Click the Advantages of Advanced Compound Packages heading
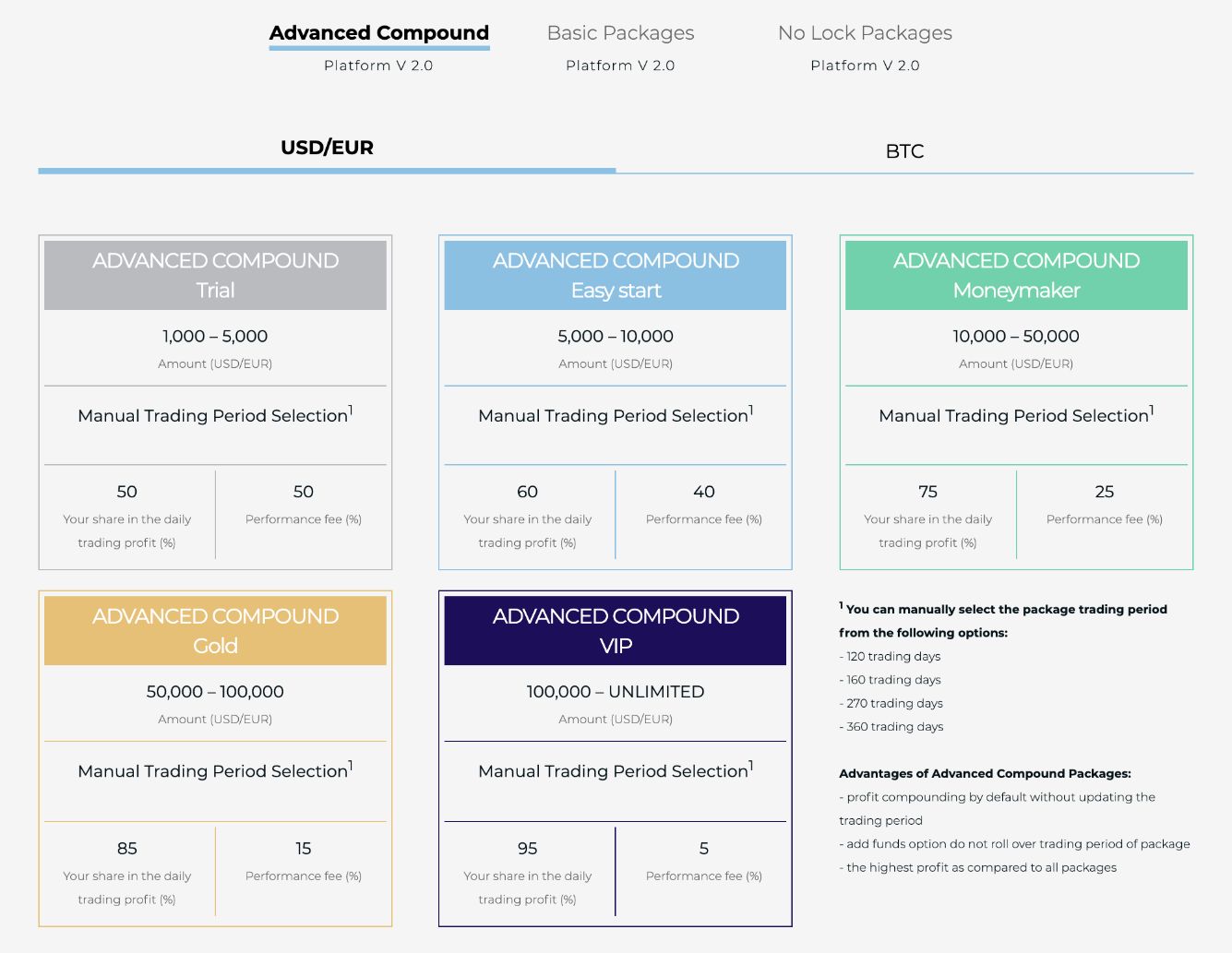Image resolution: width=1232 pixels, height=953 pixels. [985, 774]
